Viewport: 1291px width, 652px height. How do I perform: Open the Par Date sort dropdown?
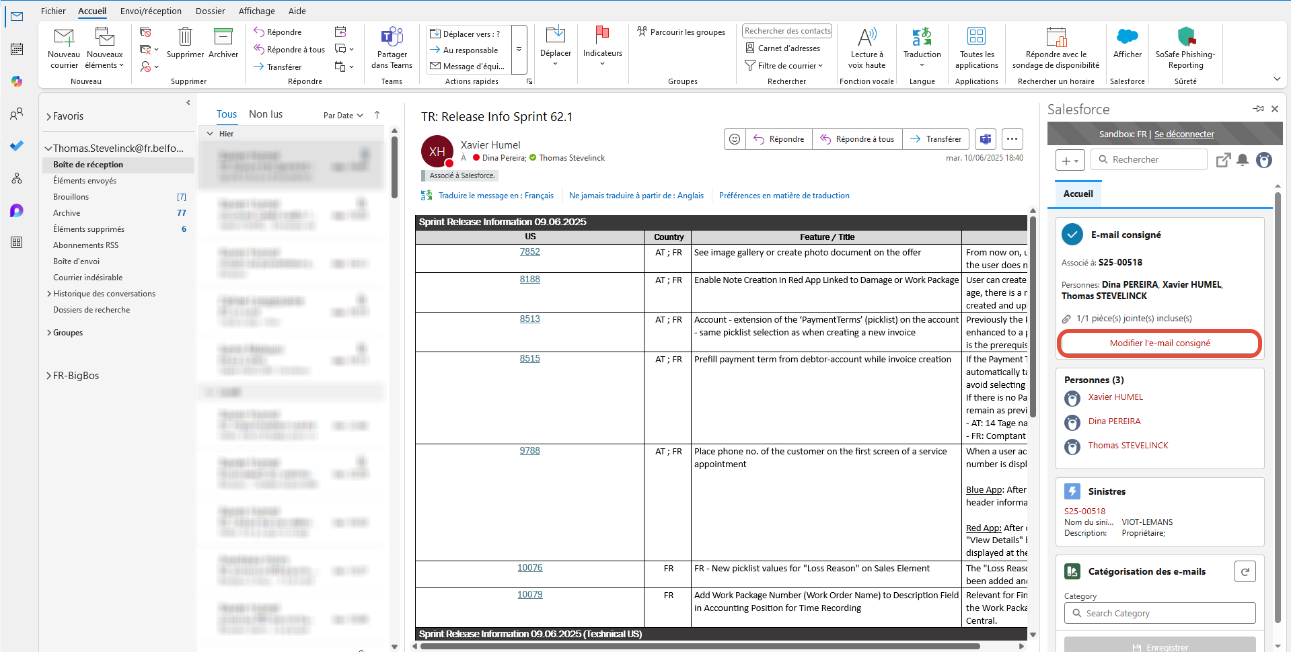[x=342, y=115]
